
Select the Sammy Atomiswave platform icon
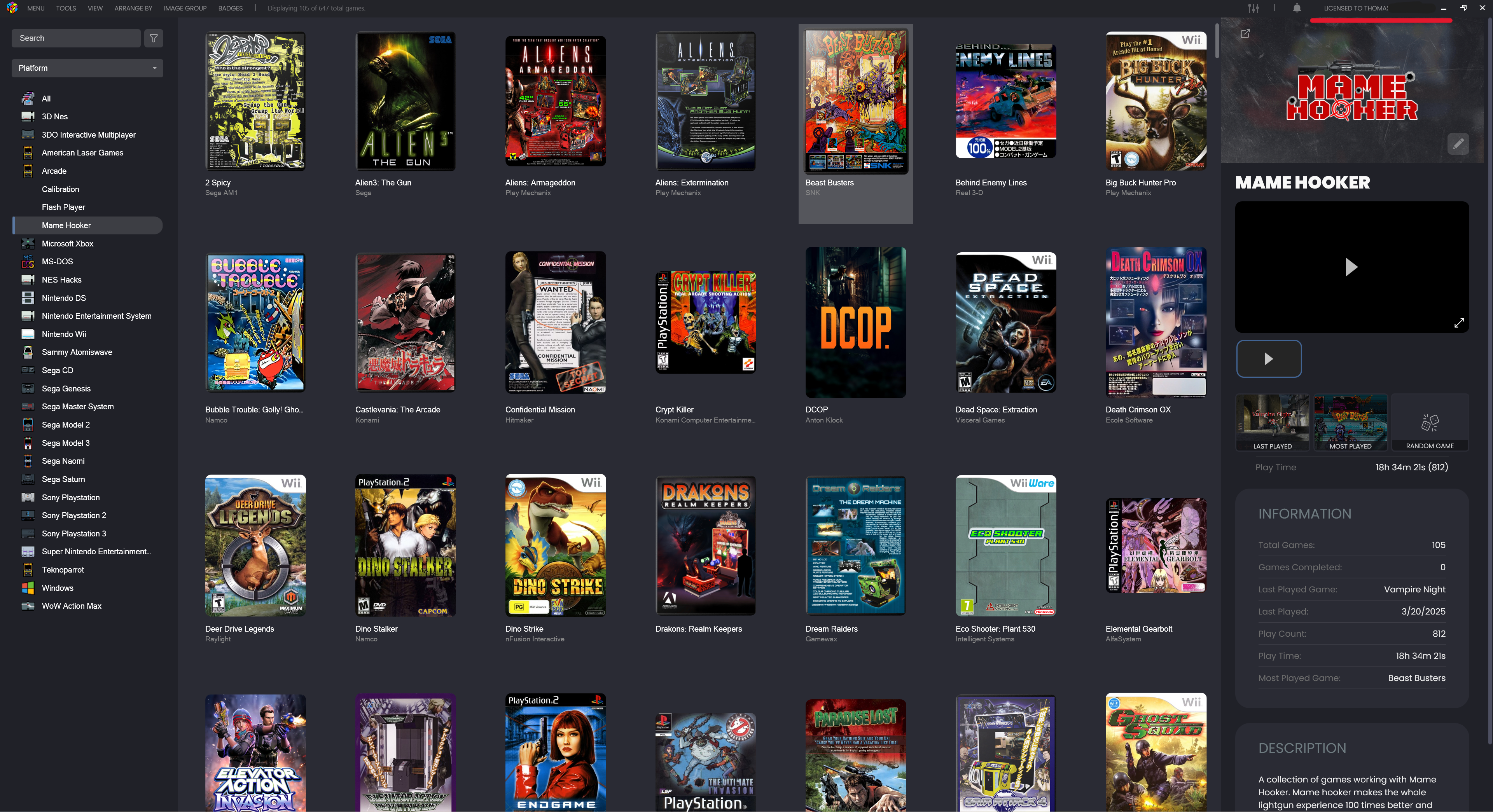[x=28, y=353]
